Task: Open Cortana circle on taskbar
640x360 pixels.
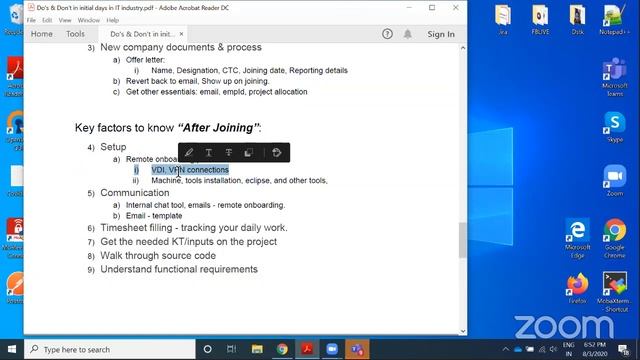Action: [x=207, y=349]
